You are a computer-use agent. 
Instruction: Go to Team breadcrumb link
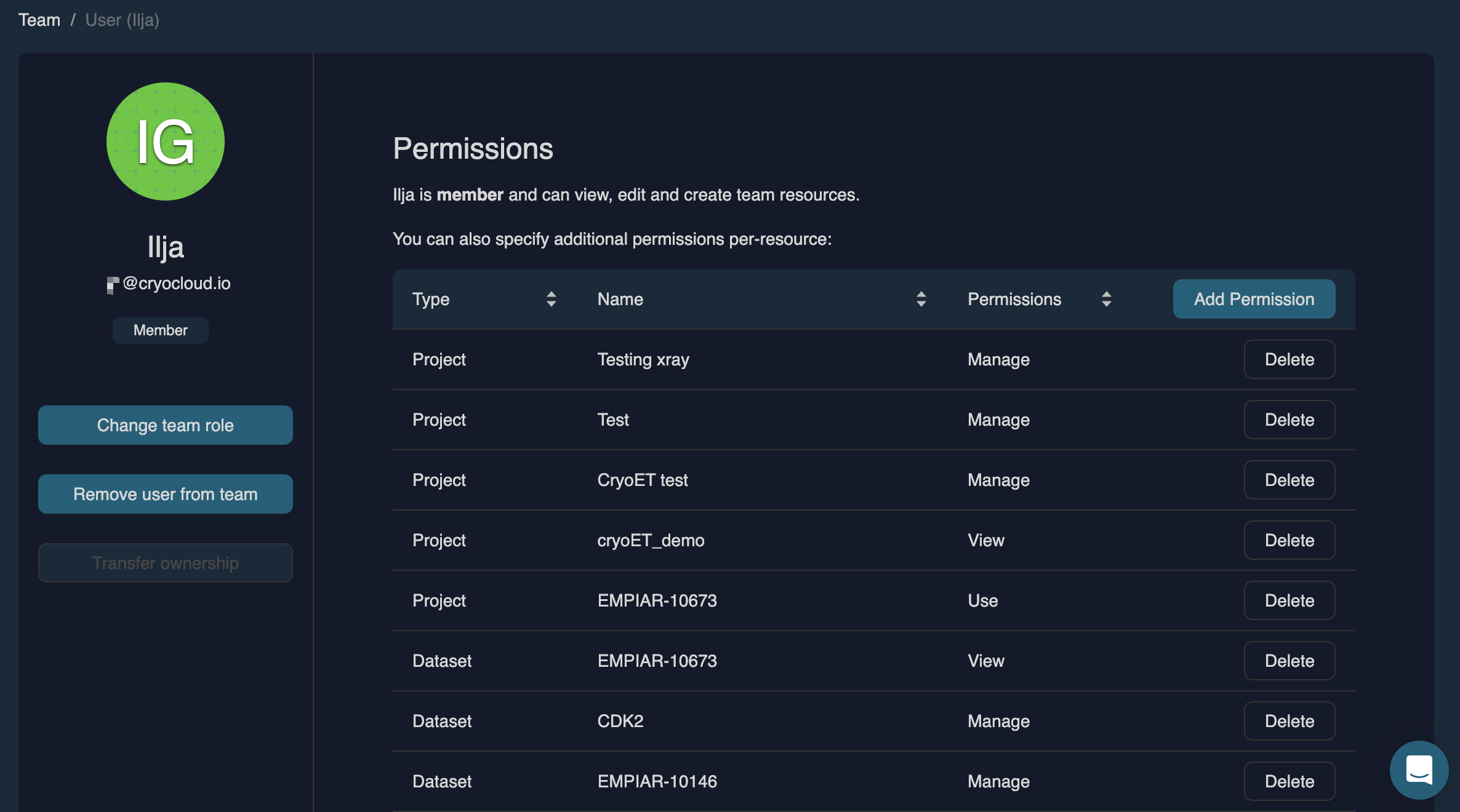click(39, 20)
